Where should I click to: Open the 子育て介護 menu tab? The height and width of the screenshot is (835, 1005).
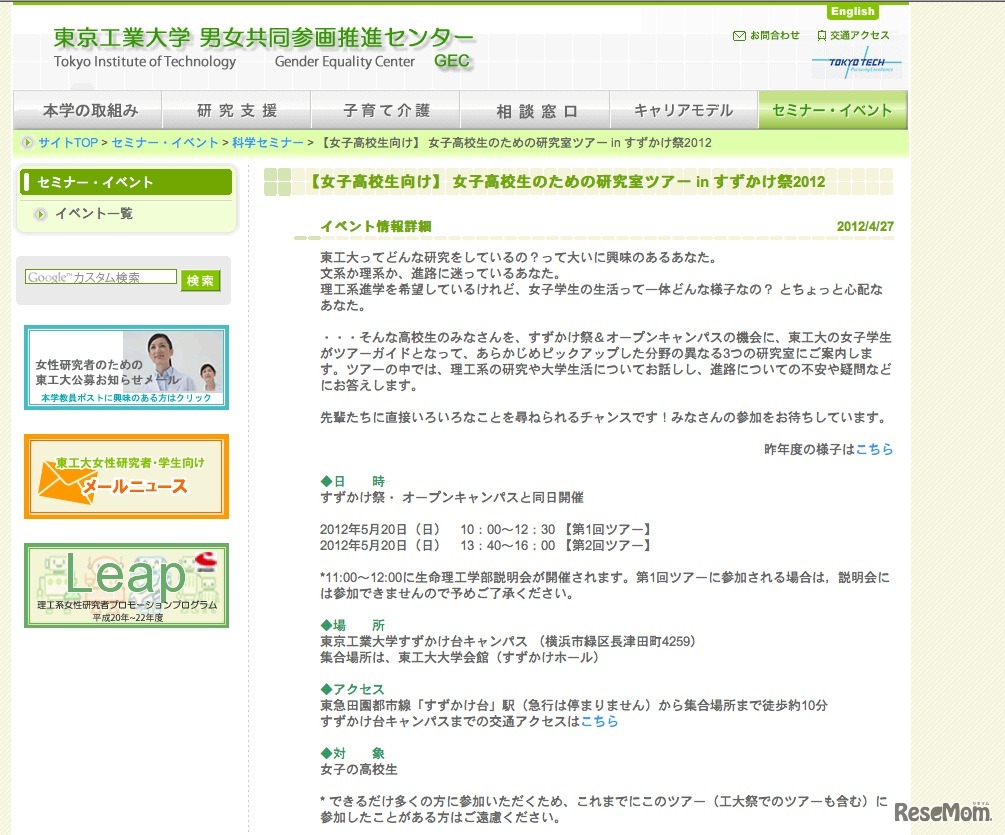pos(386,110)
